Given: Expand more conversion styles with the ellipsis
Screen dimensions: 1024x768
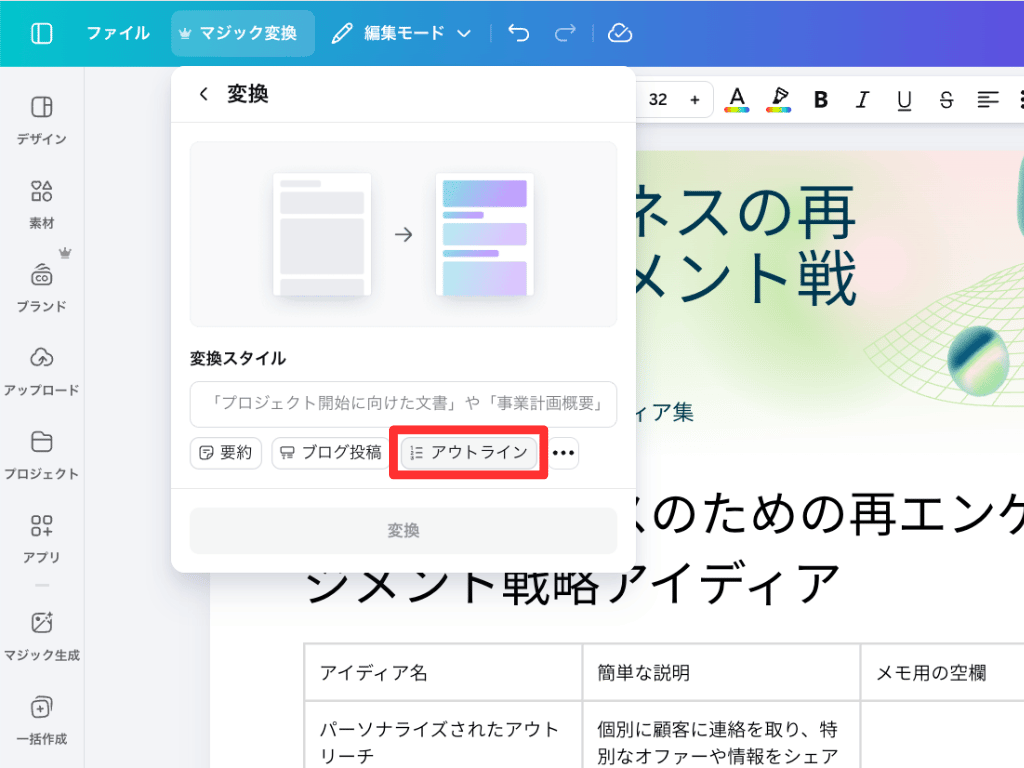Looking at the screenshot, I should pos(562,453).
